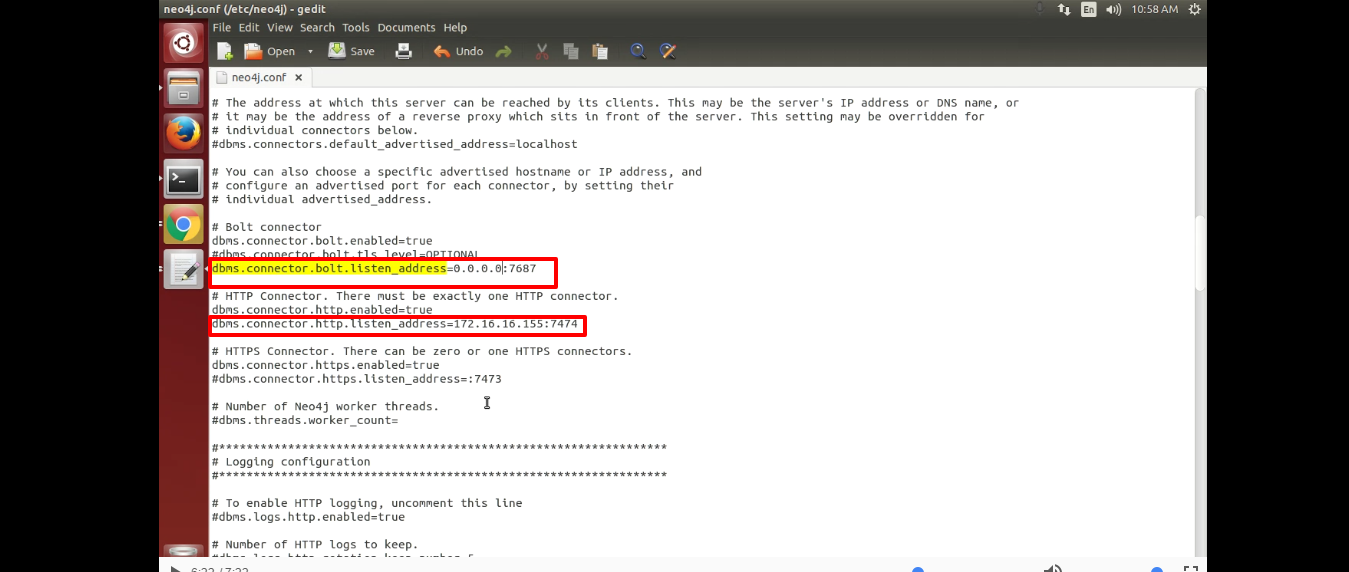
Task: Open Ubuntu Dash from the launcher
Action: coord(183,43)
